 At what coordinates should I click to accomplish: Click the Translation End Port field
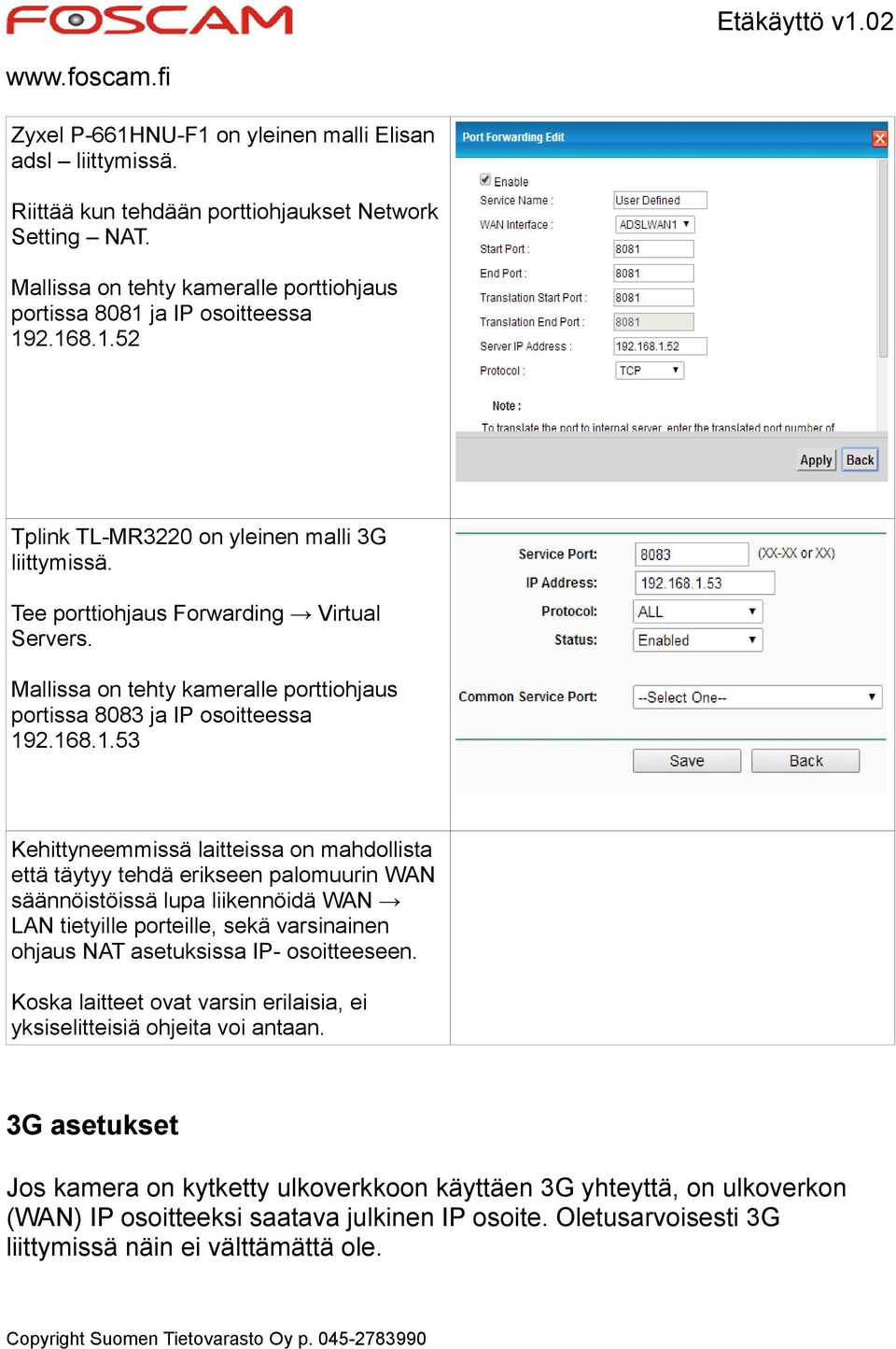click(653, 322)
